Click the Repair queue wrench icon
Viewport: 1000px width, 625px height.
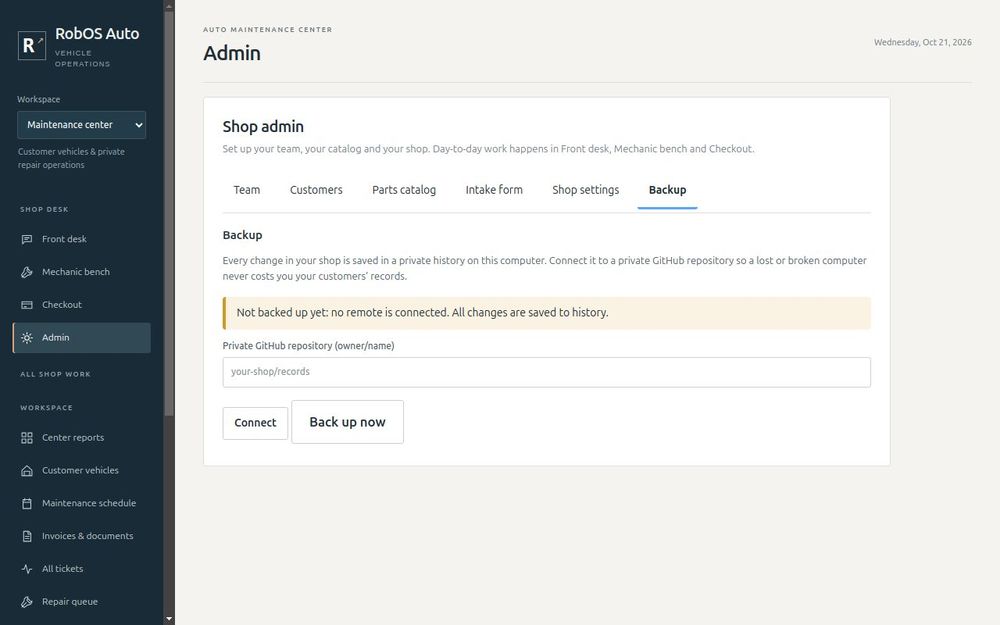(x=27, y=602)
